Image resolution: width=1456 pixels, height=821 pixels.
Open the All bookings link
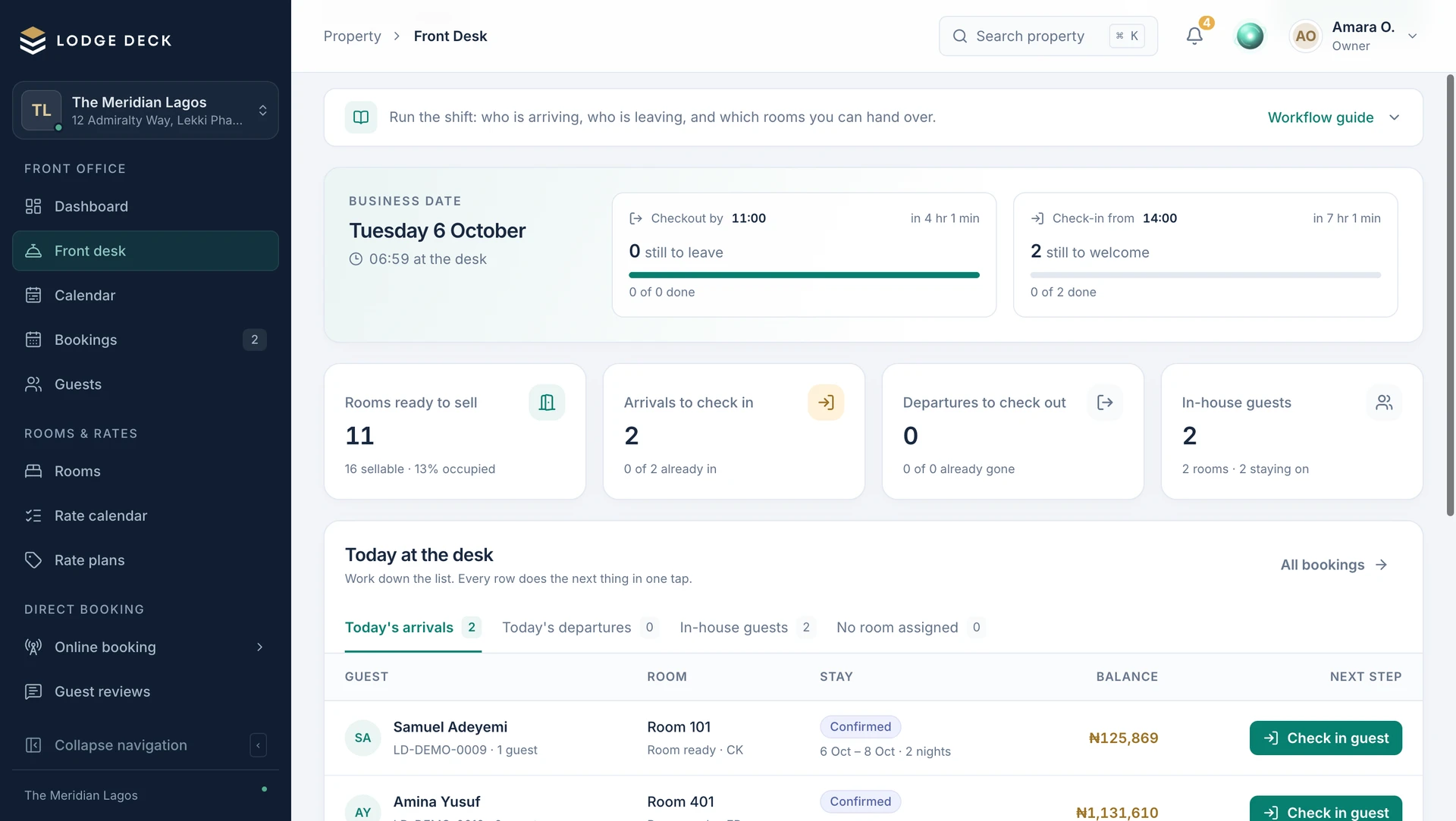tap(1334, 565)
